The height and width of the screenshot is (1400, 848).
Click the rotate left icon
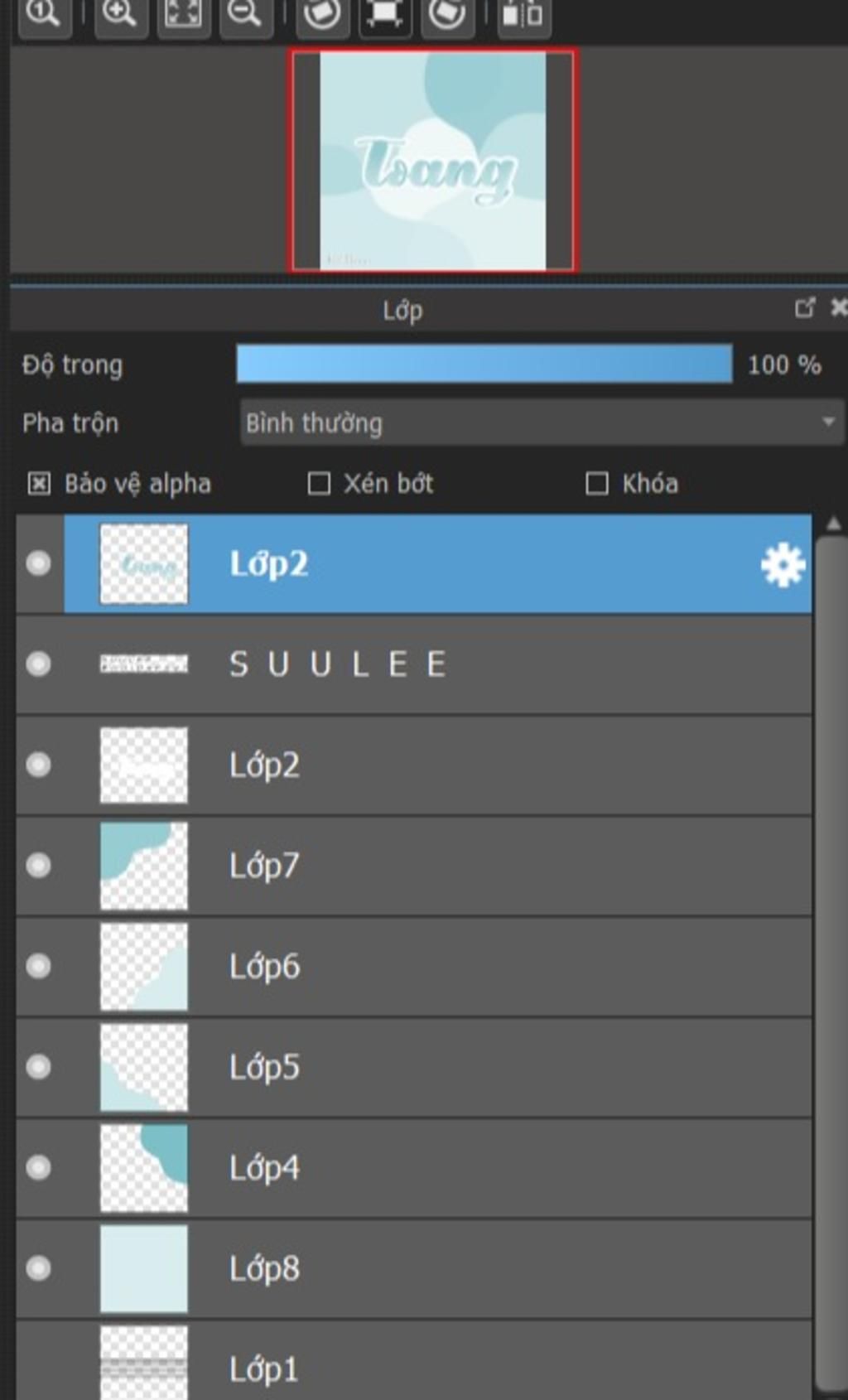(321, 13)
